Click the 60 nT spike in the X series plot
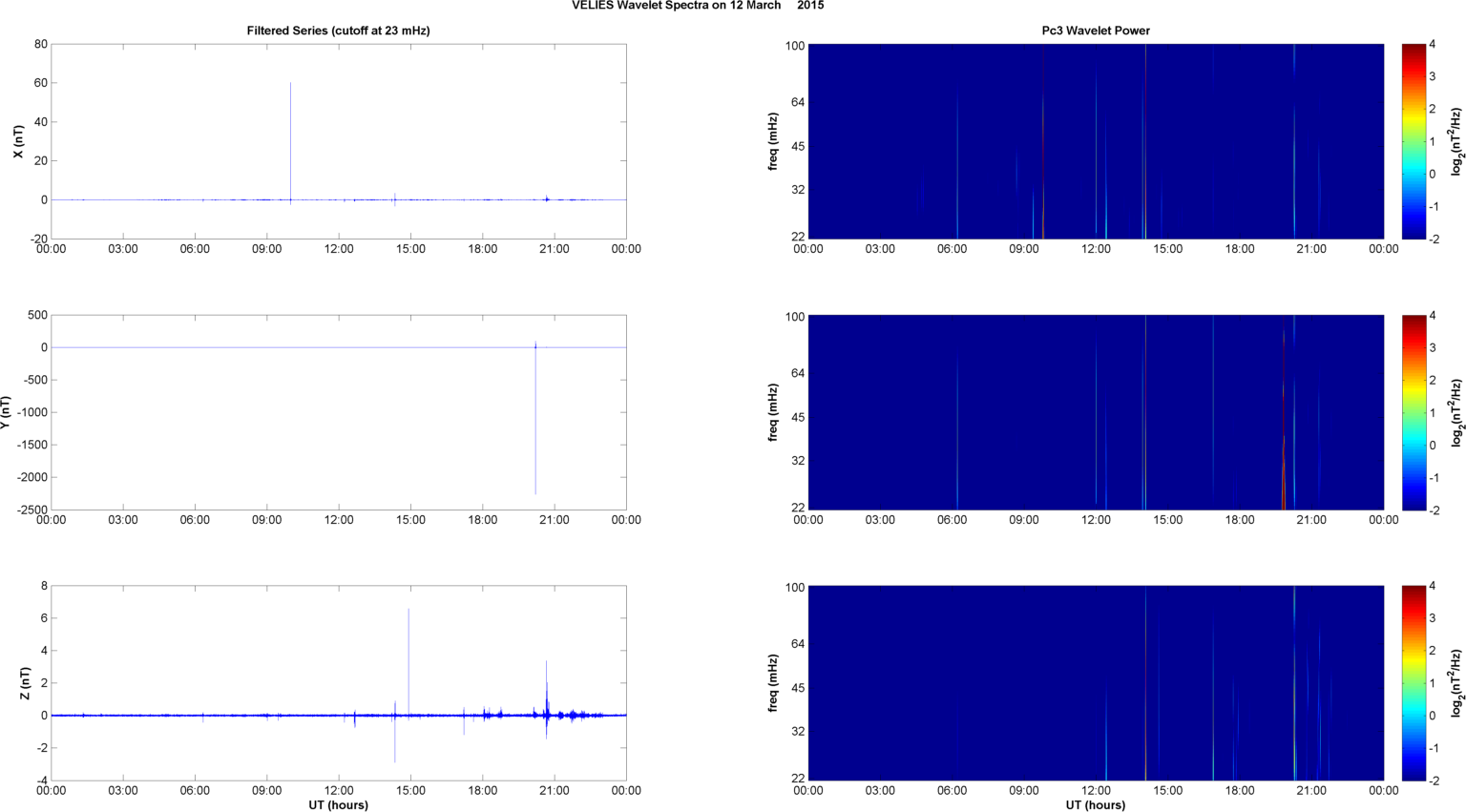 point(291,141)
